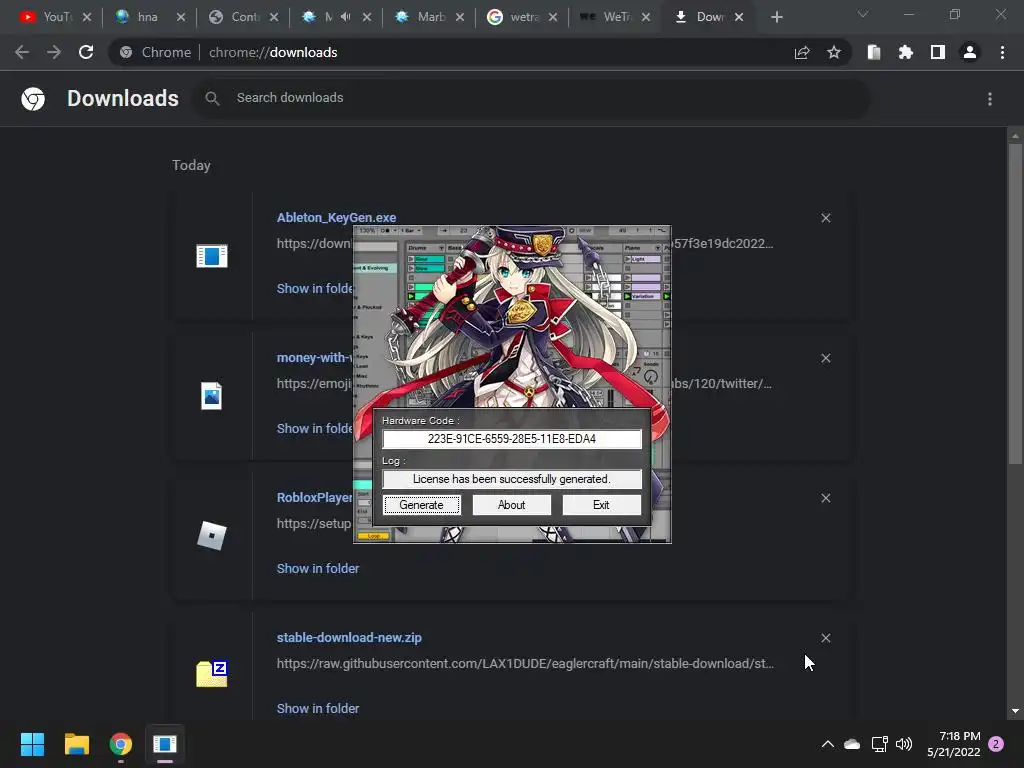Open the volume speaker tray icon
Image resolution: width=1024 pixels, height=768 pixels.
coord(904,744)
